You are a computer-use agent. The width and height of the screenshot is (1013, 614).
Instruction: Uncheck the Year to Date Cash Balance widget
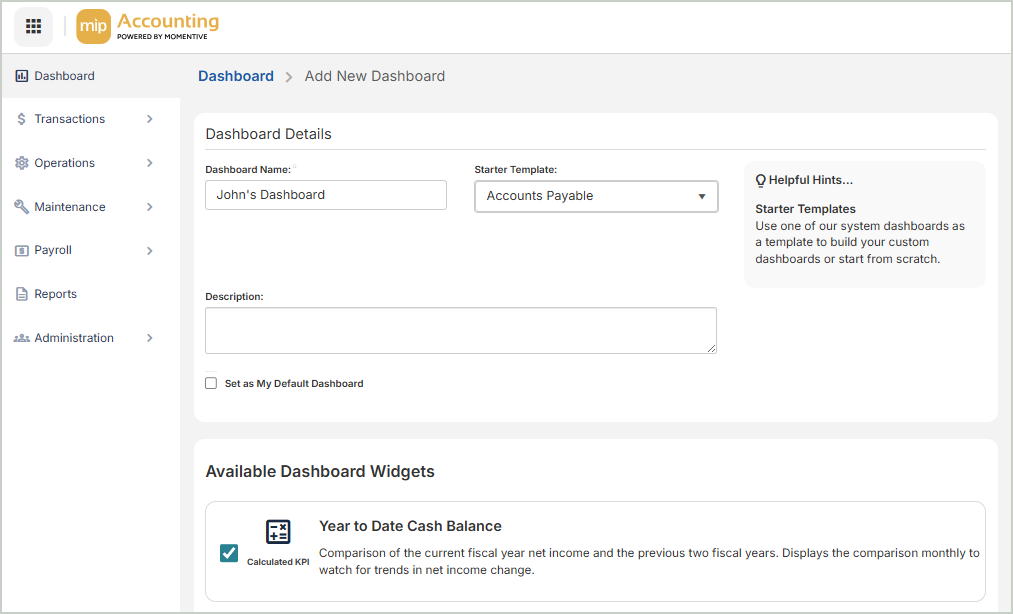[229, 553]
